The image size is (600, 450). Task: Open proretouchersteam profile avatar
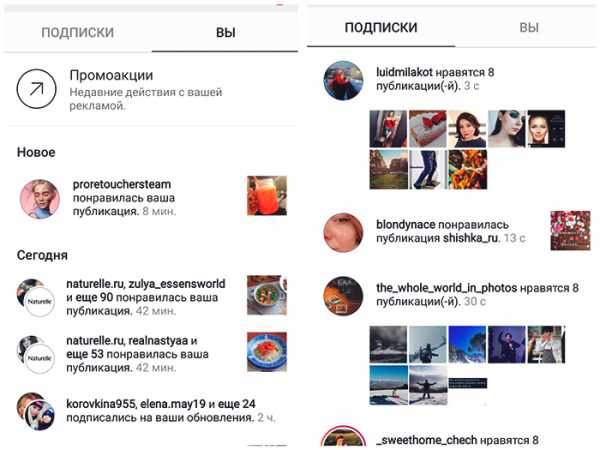tap(40, 199)
